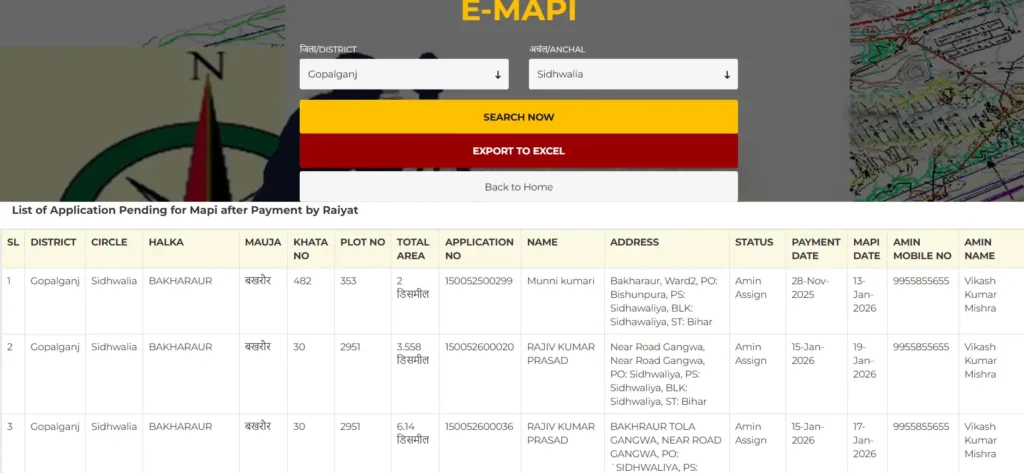Click payment date 28-Nov-2025
Screen dimensions: 1024x473
810,287
